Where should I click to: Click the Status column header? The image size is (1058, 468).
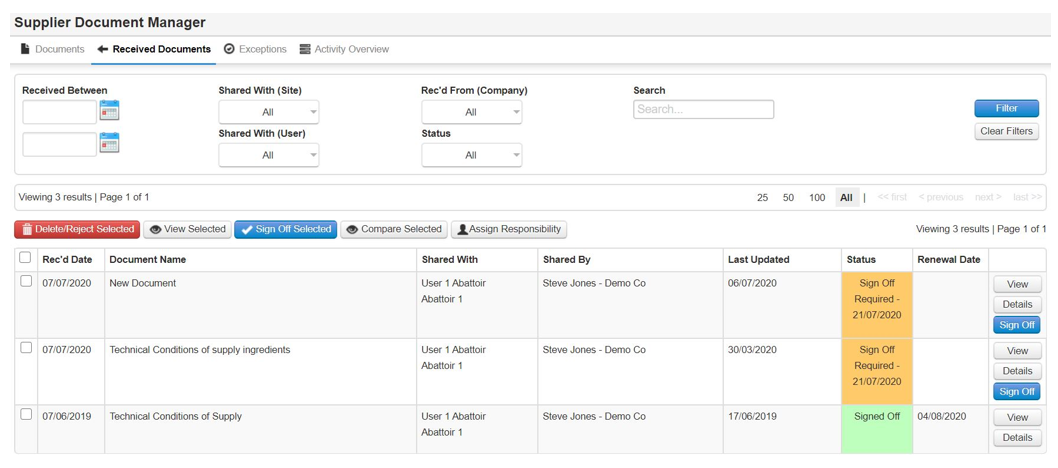click(861, 260)
